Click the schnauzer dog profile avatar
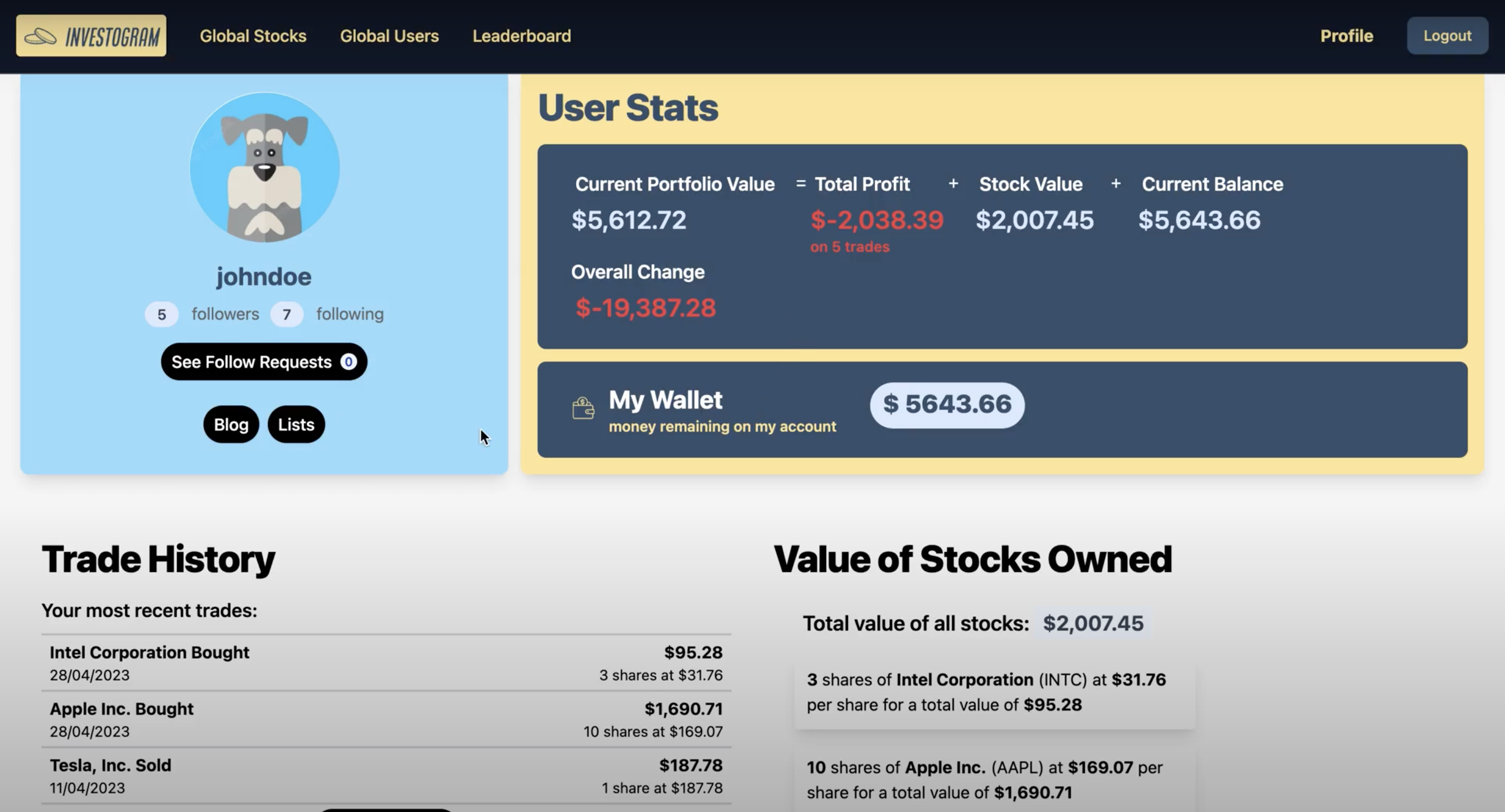The height and width of the screenshot is (812, 1505). [x=264, y=167]
